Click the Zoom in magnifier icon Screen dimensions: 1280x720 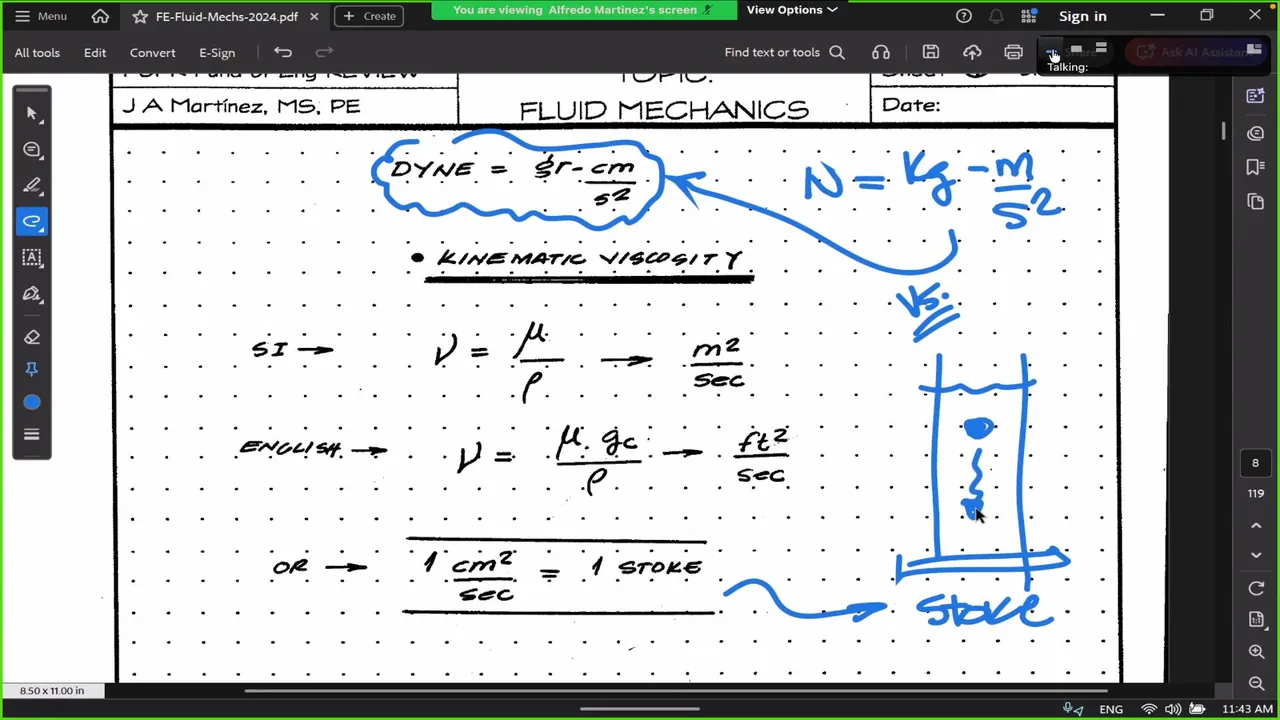1257,652
